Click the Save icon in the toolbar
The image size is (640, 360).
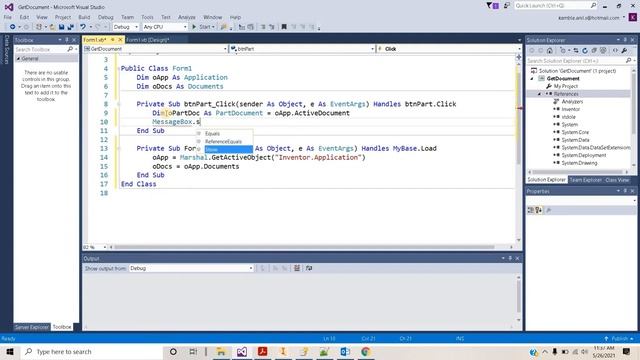[x=61, y=27]
